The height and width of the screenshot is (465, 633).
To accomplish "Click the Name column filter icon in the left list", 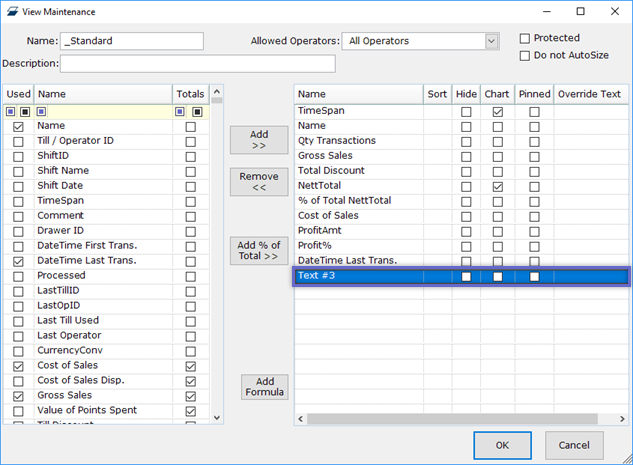I will coord(42,112).
